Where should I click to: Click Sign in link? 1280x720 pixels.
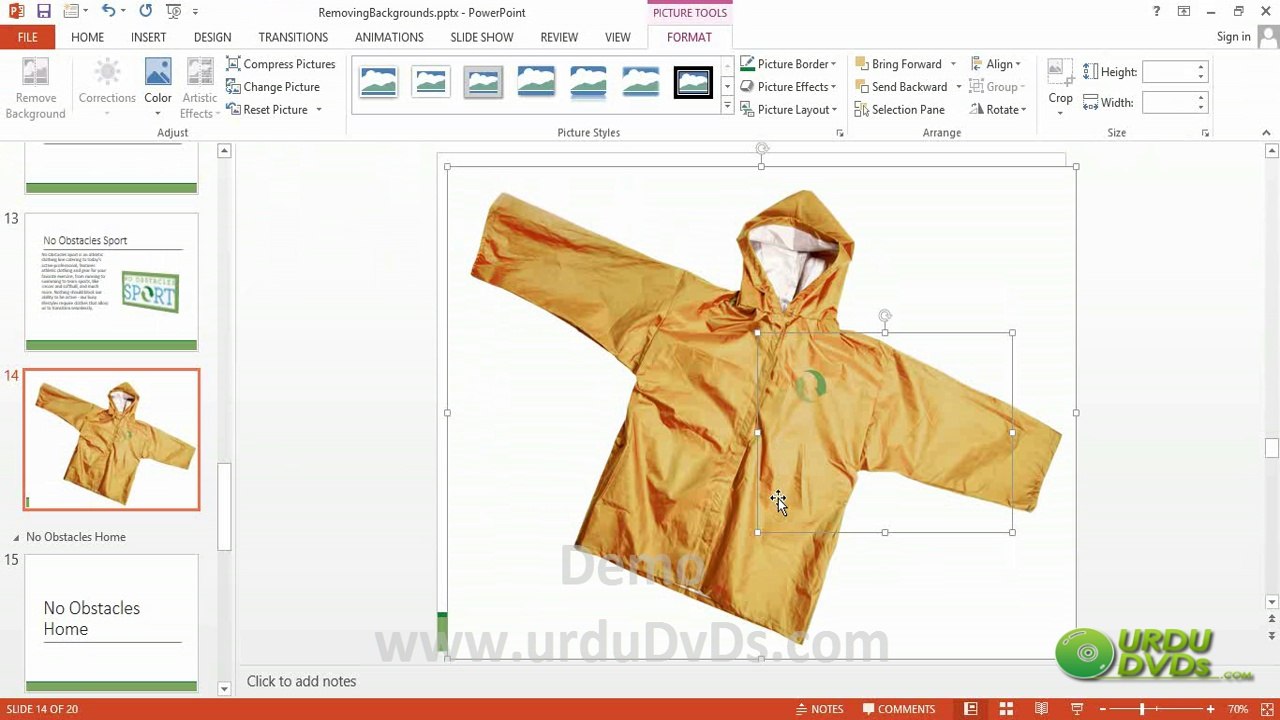tap(1234, 37)
